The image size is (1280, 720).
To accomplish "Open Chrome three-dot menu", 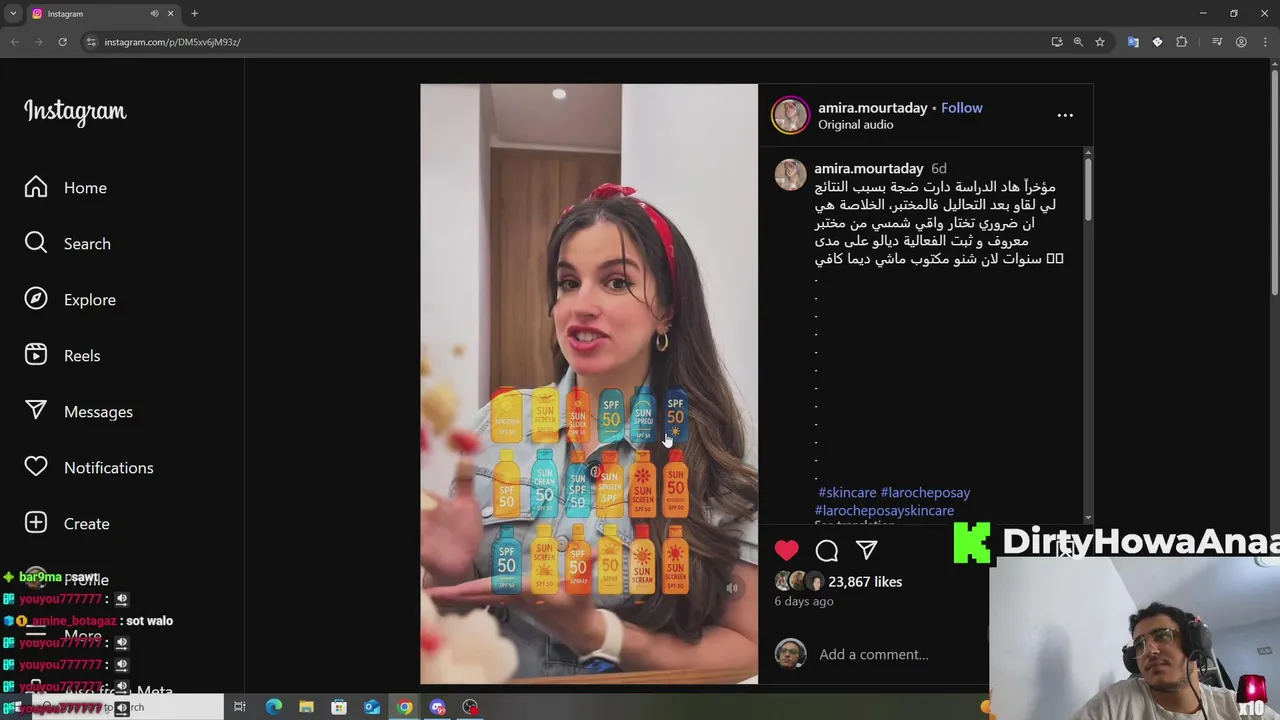I will (x=1265, y=42).
